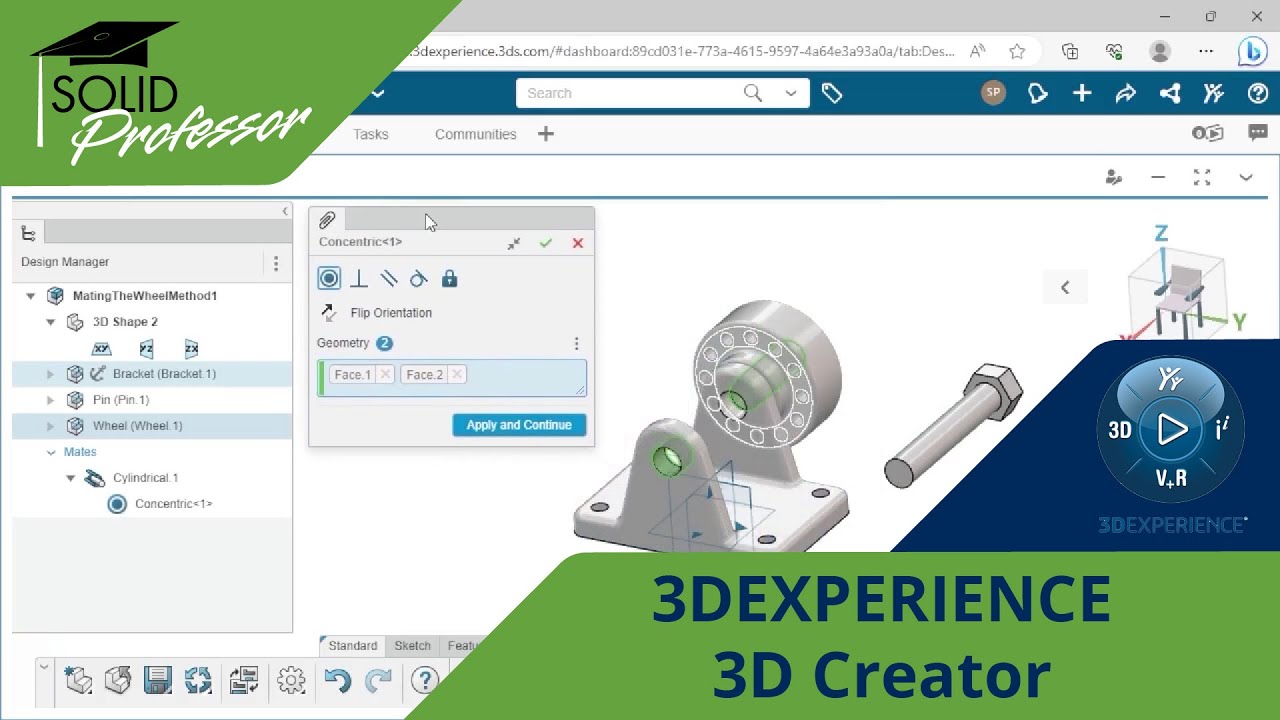
Task: Select the Concentric mate type icon
Action: coord(329,279)
